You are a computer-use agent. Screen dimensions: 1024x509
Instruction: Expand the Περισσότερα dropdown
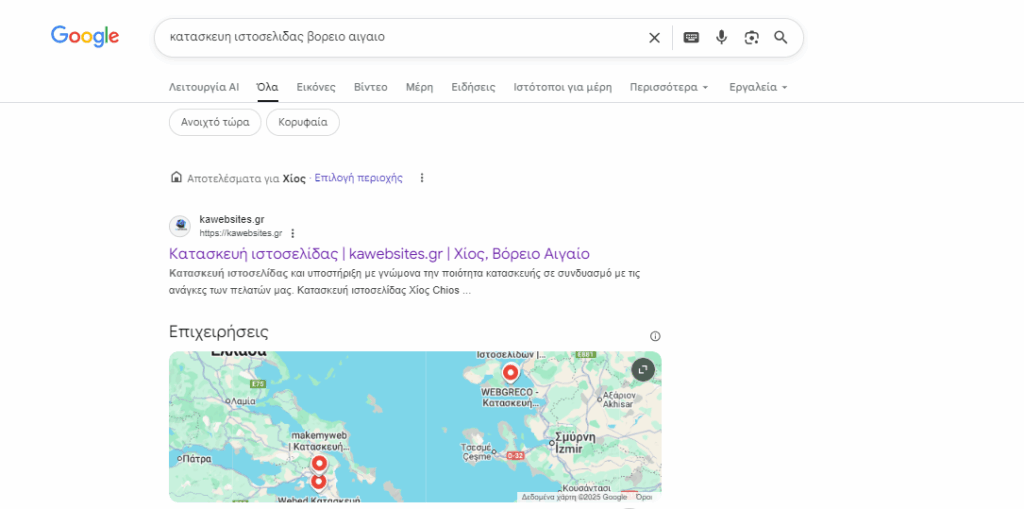coord(669,87)
